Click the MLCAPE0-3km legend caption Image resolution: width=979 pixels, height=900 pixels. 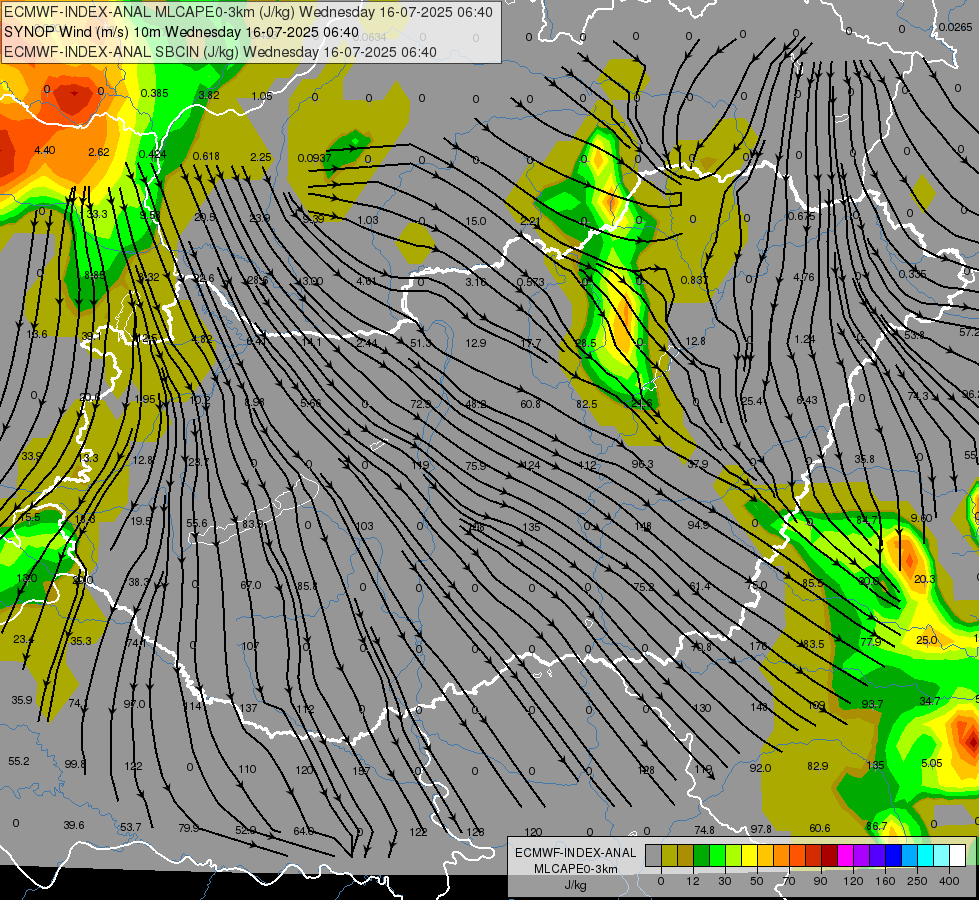[575, 868]
